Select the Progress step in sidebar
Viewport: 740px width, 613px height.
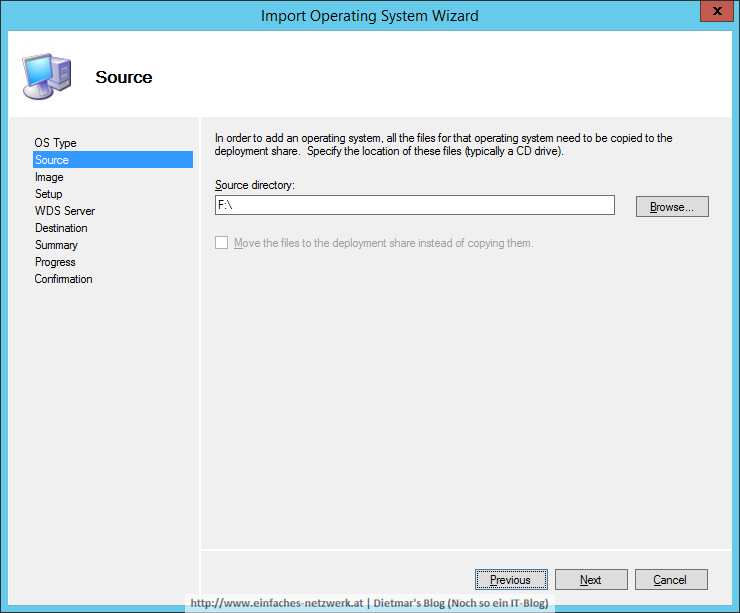coord(55,262)
